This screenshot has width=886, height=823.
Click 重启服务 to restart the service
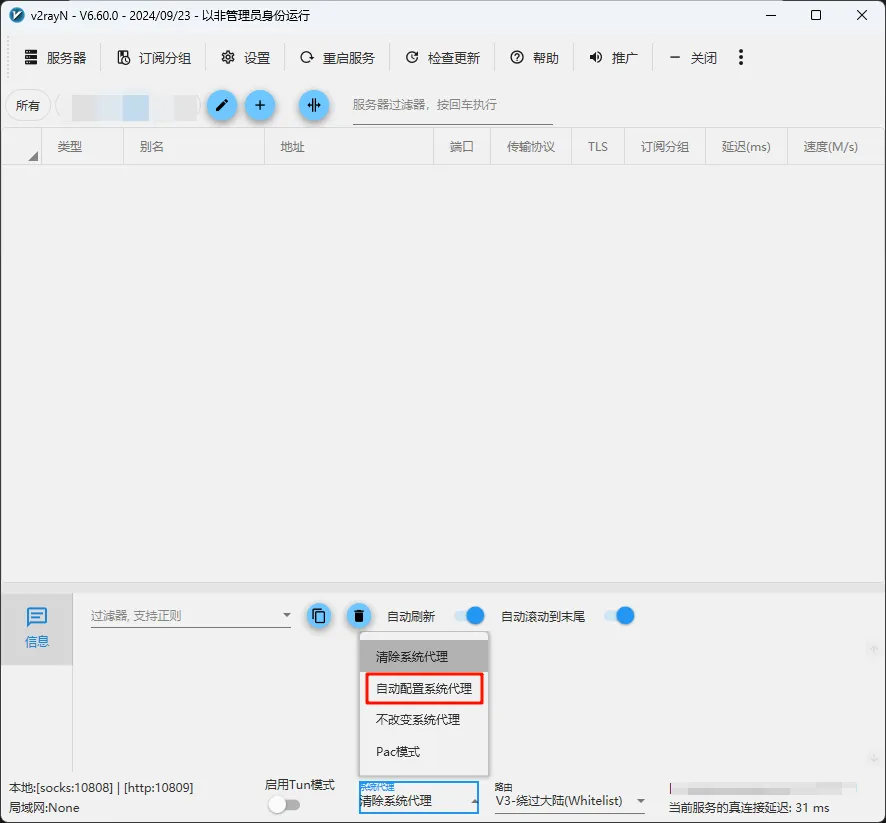(x=337, y=58)
